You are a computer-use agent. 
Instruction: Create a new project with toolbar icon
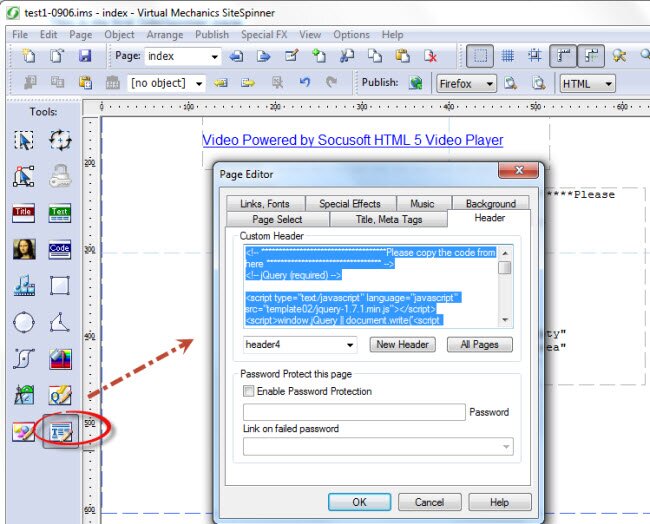(28, 56)
